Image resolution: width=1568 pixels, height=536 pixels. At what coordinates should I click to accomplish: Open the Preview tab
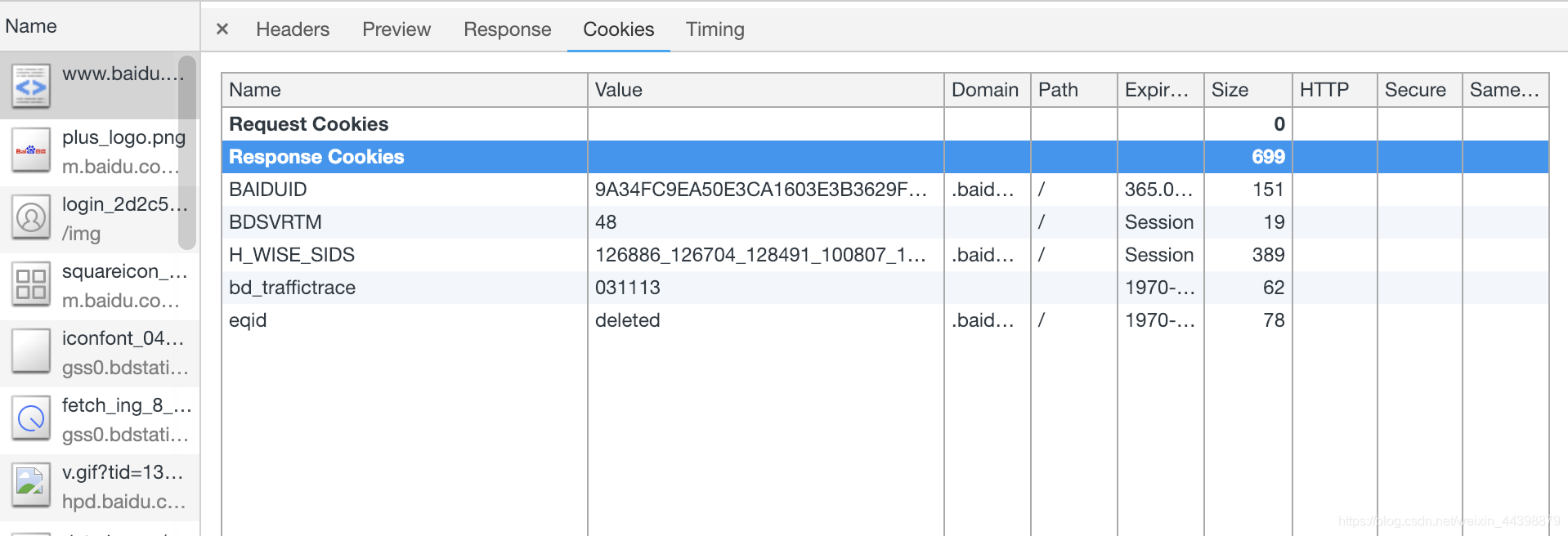[x=396, y=29]
